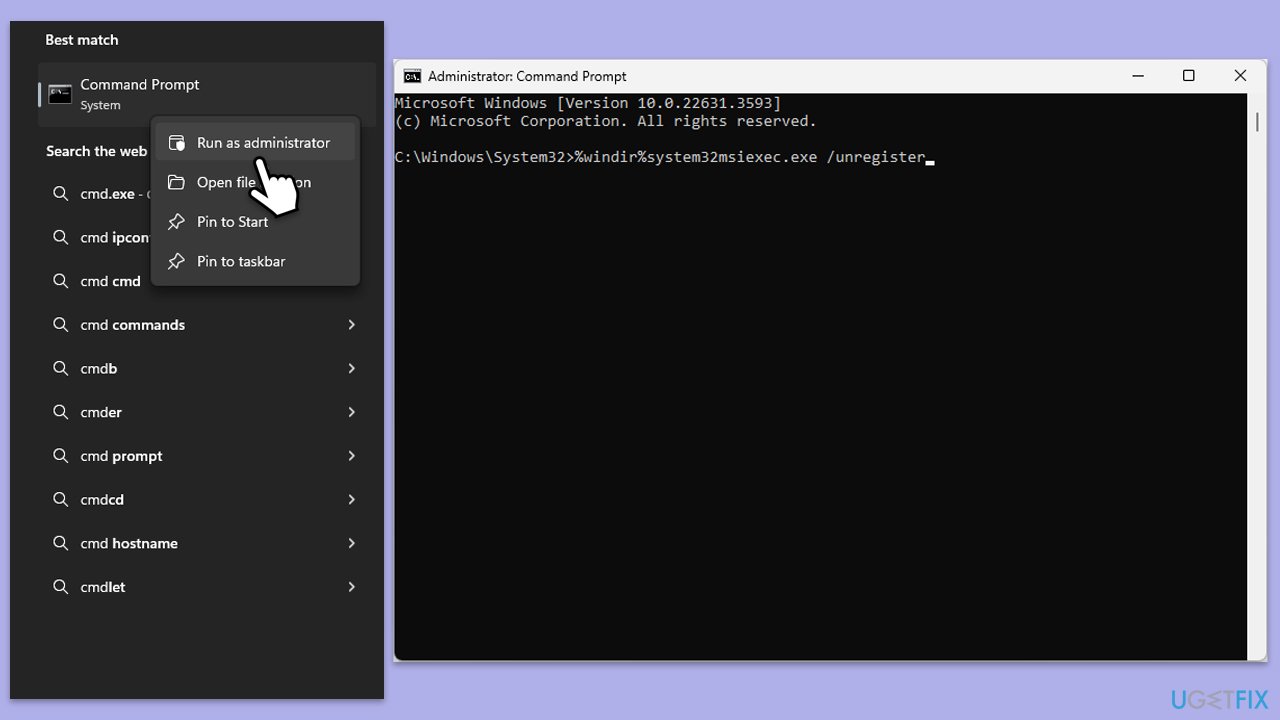Select the cmder search suggestion text

pos(101,412)
